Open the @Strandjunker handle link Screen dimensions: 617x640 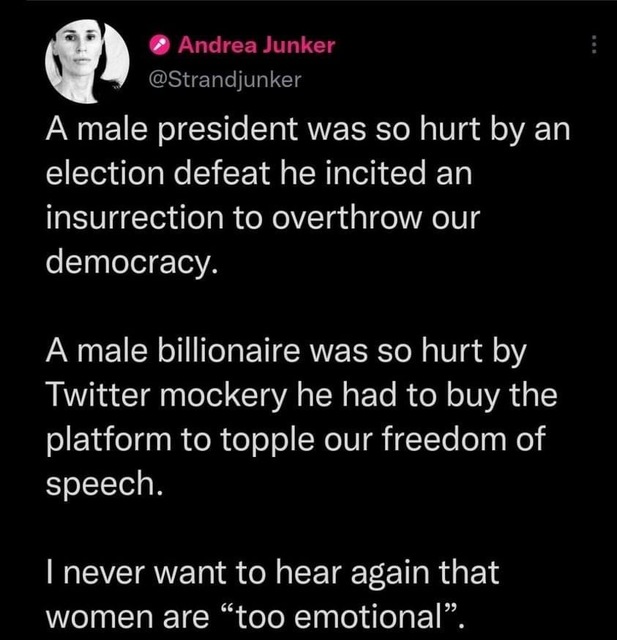coord(224,79)
